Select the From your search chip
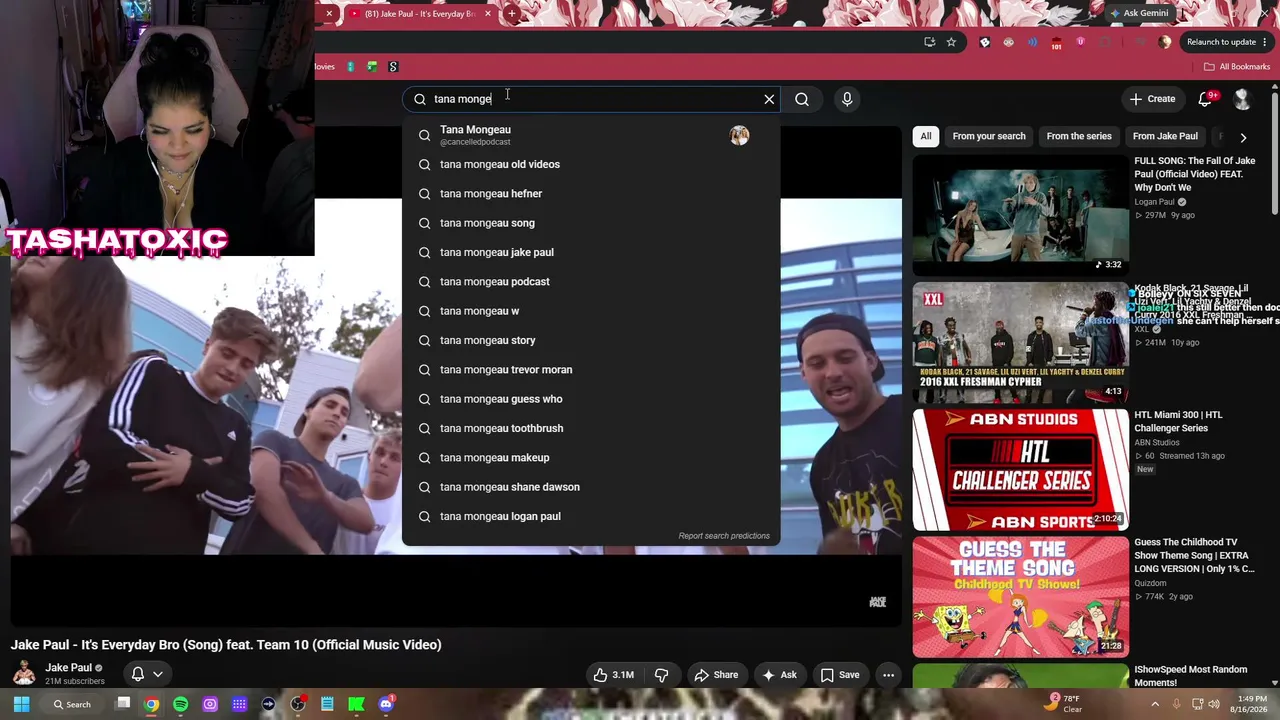The width and height of the screenshot is (1280, 720). [x=989, y=136]
